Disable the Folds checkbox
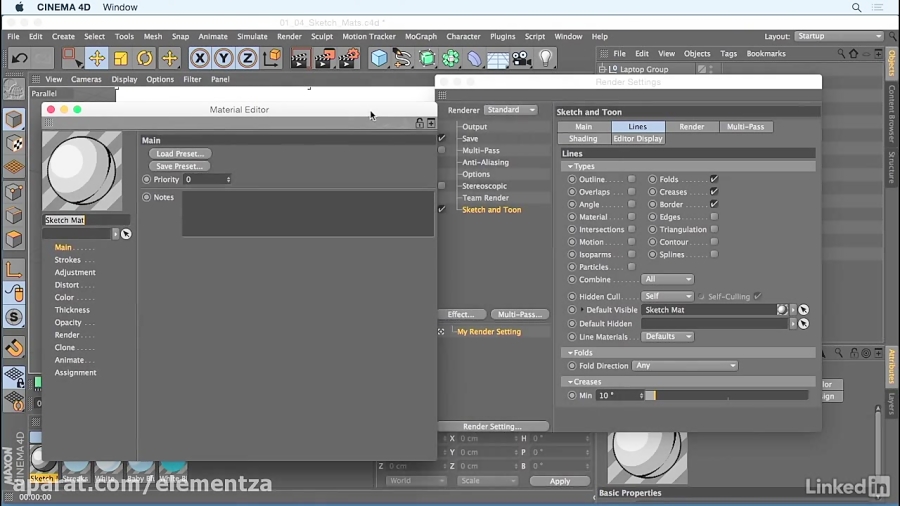 click(714, 180)
